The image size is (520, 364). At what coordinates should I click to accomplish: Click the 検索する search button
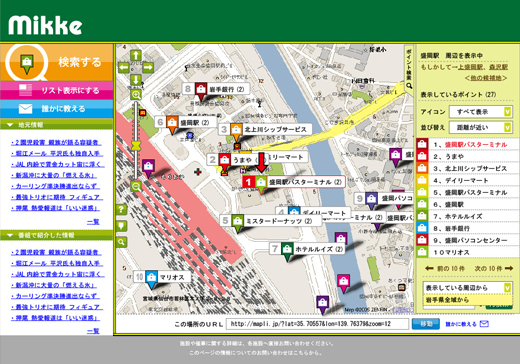coord(56,62)
